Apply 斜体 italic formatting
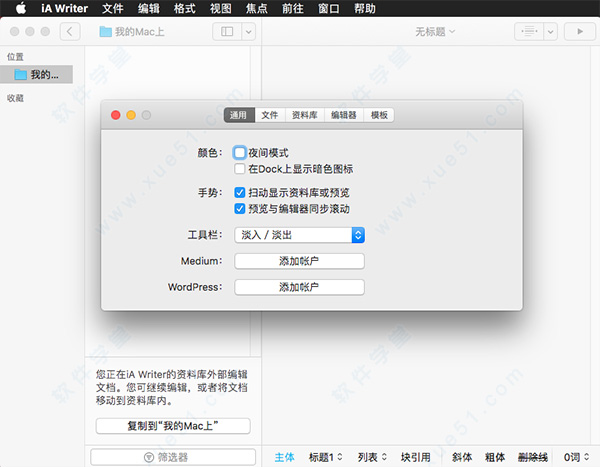The image size is (600, 467). (x=462, y=457)
